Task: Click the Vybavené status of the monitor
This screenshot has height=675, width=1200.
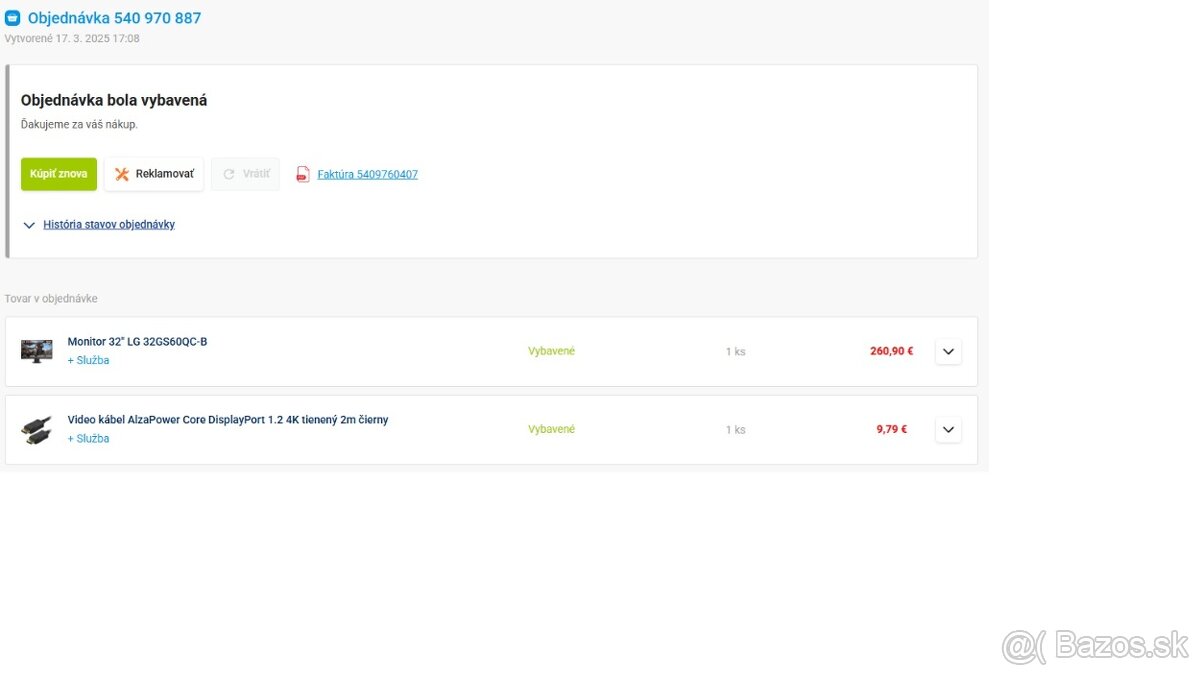Action: pos(551,351)
